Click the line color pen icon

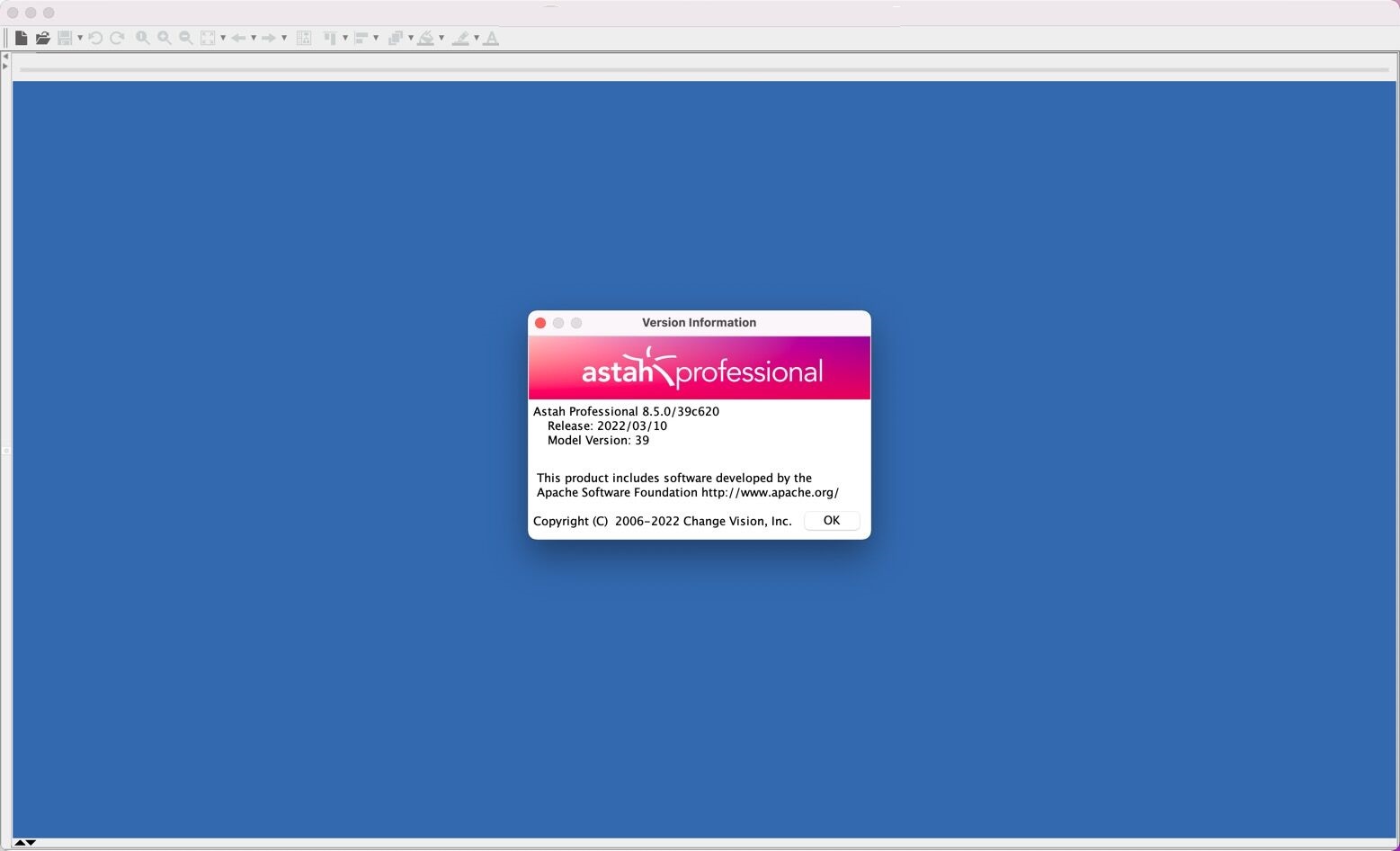coord(460,38)
